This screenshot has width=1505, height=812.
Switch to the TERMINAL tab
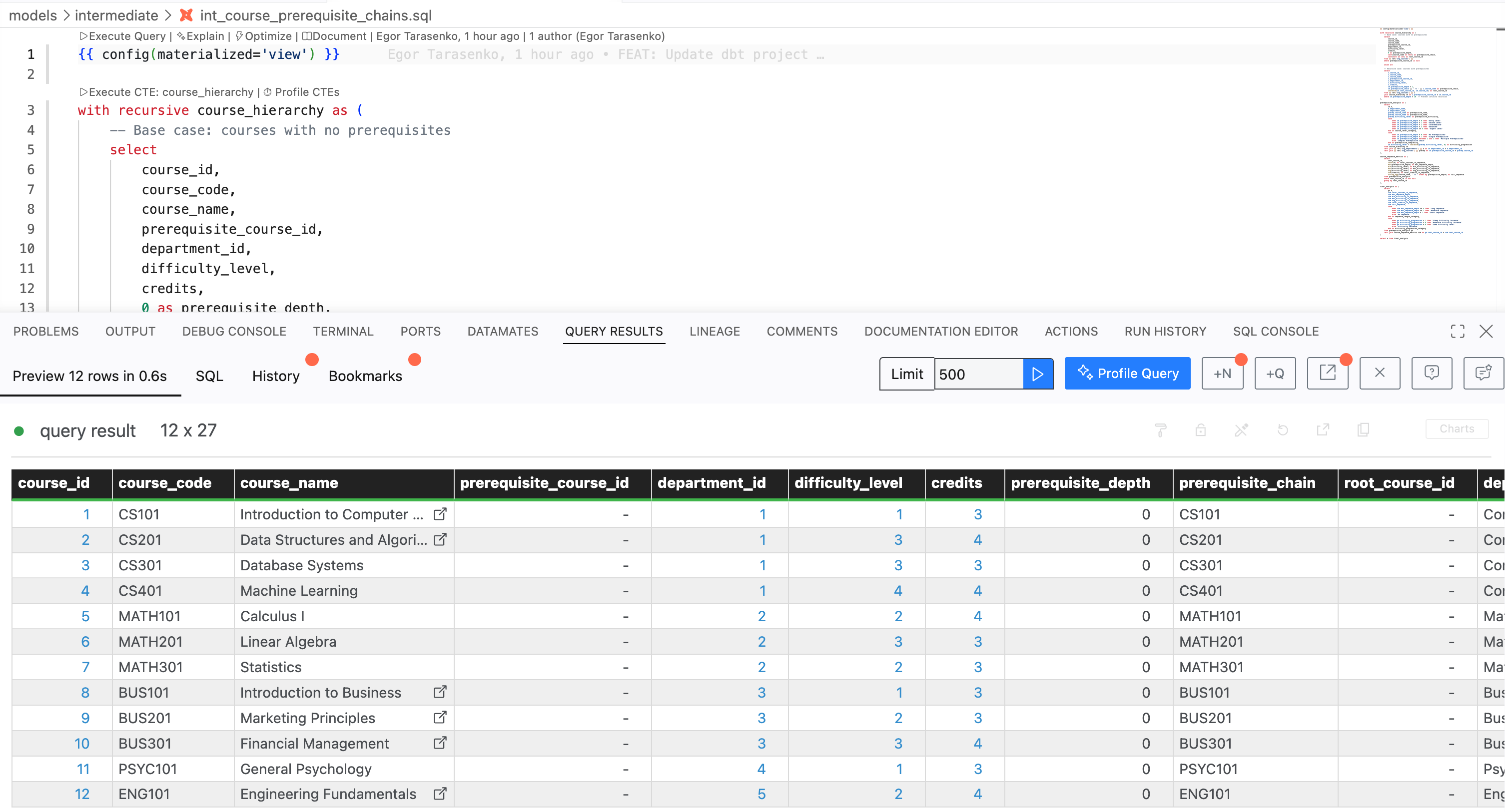coord(343,332)
